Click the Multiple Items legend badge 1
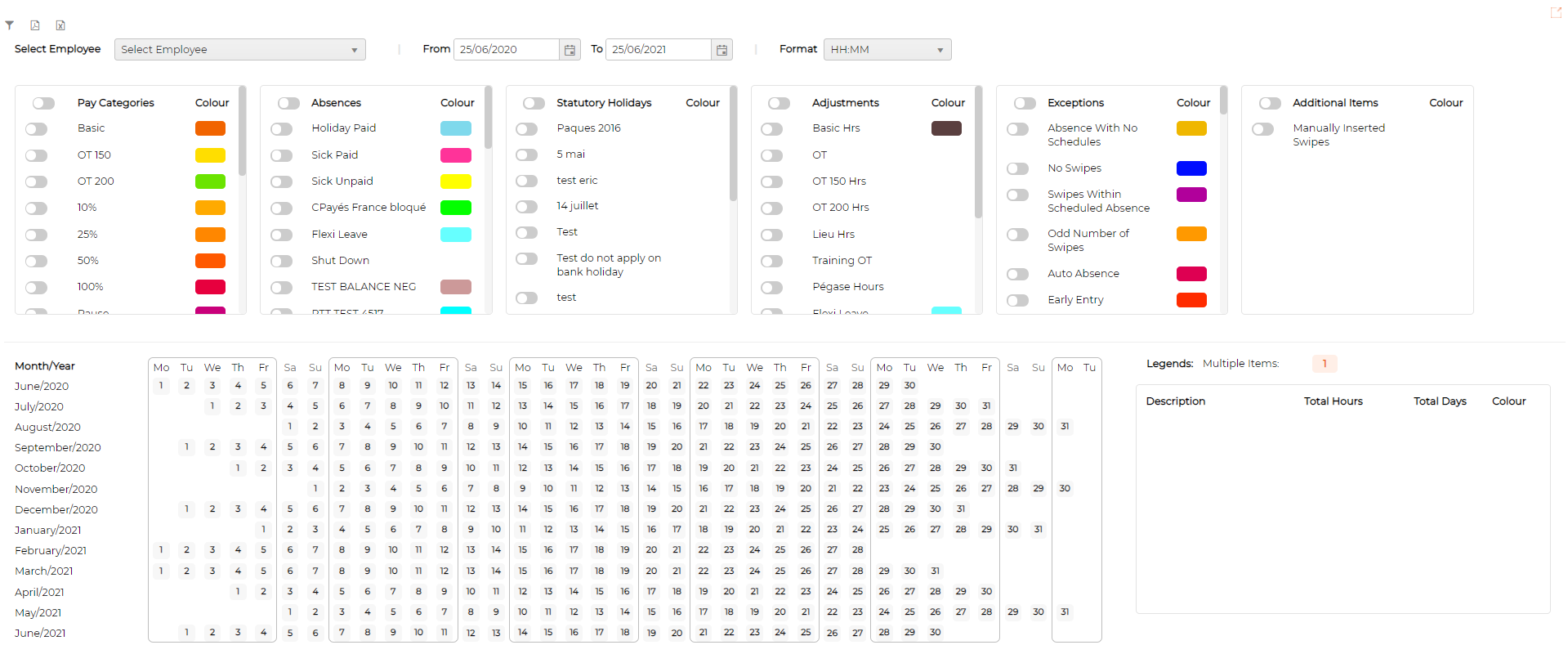The width and height of the screenshot is (1568, 654). point(1325,364)
